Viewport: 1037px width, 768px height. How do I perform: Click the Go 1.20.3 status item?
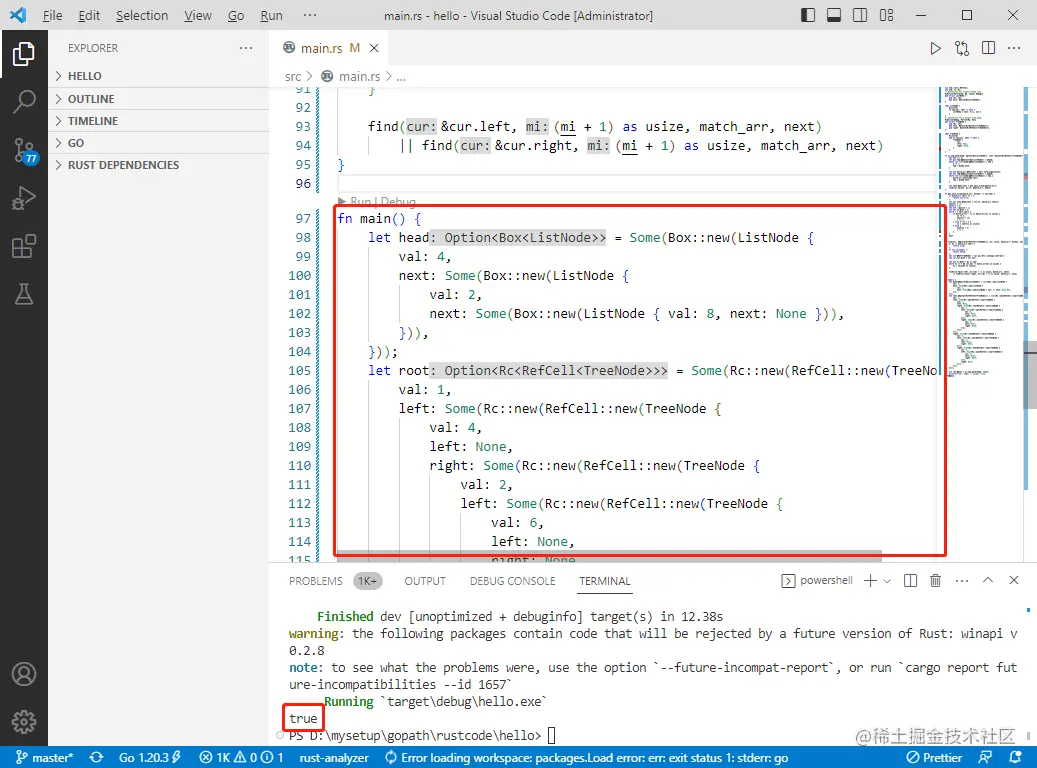point(150,757)
